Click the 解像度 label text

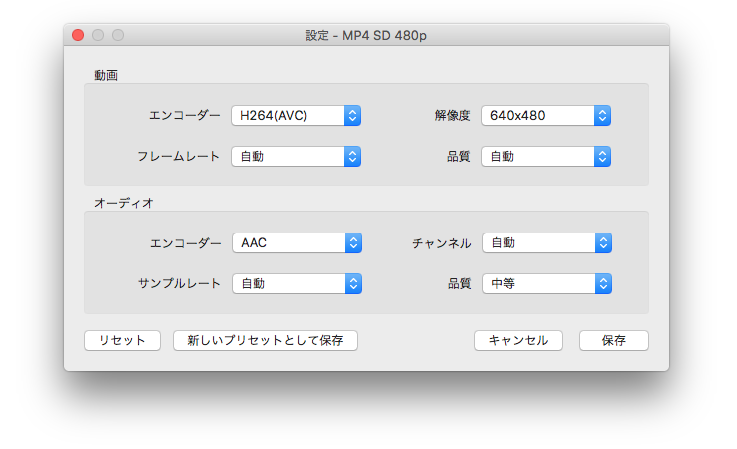click(x=452, y=115)
